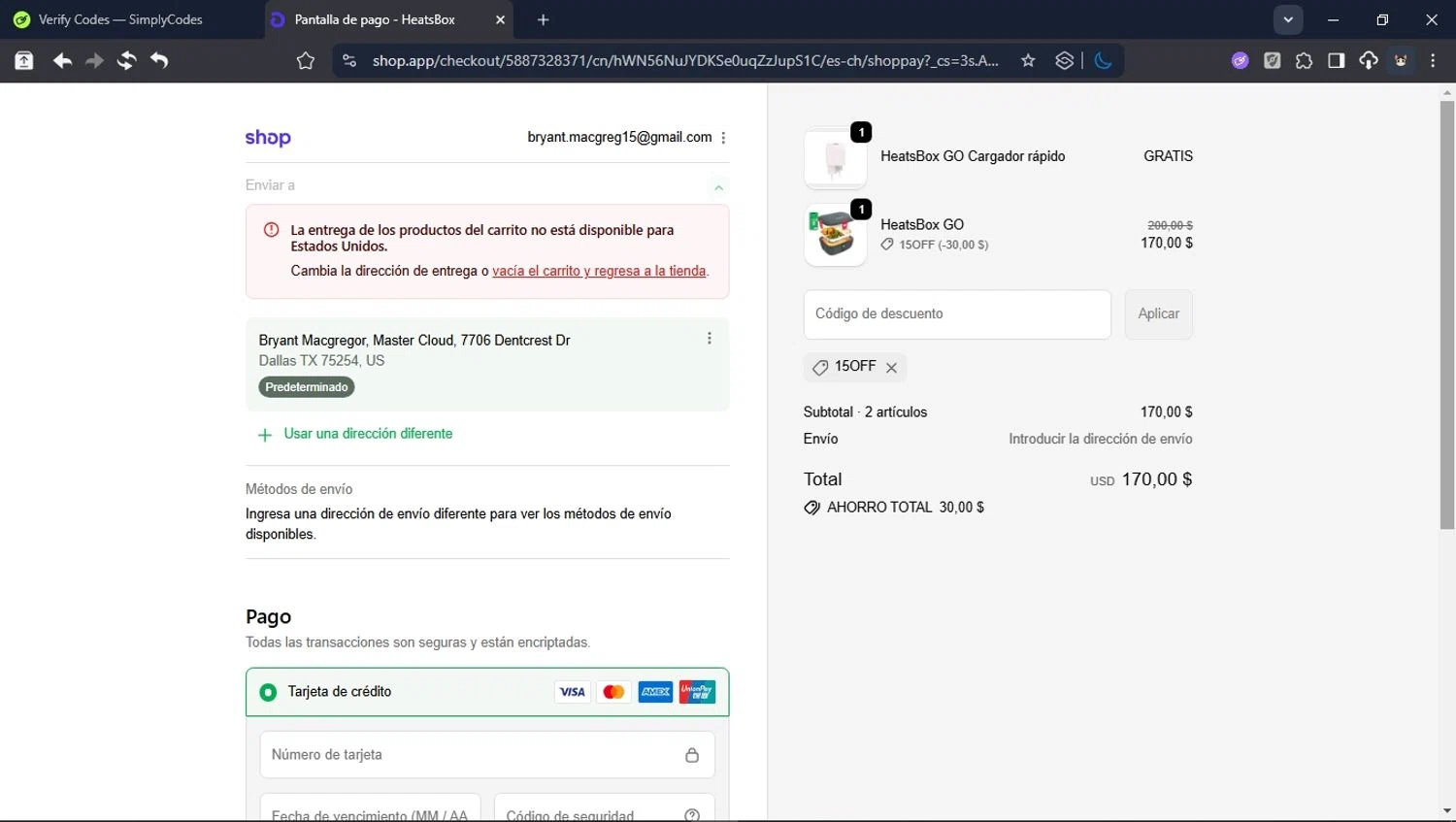1456x822 pixels.
Task: Click the GRATIS price label
Action: 1168,156
